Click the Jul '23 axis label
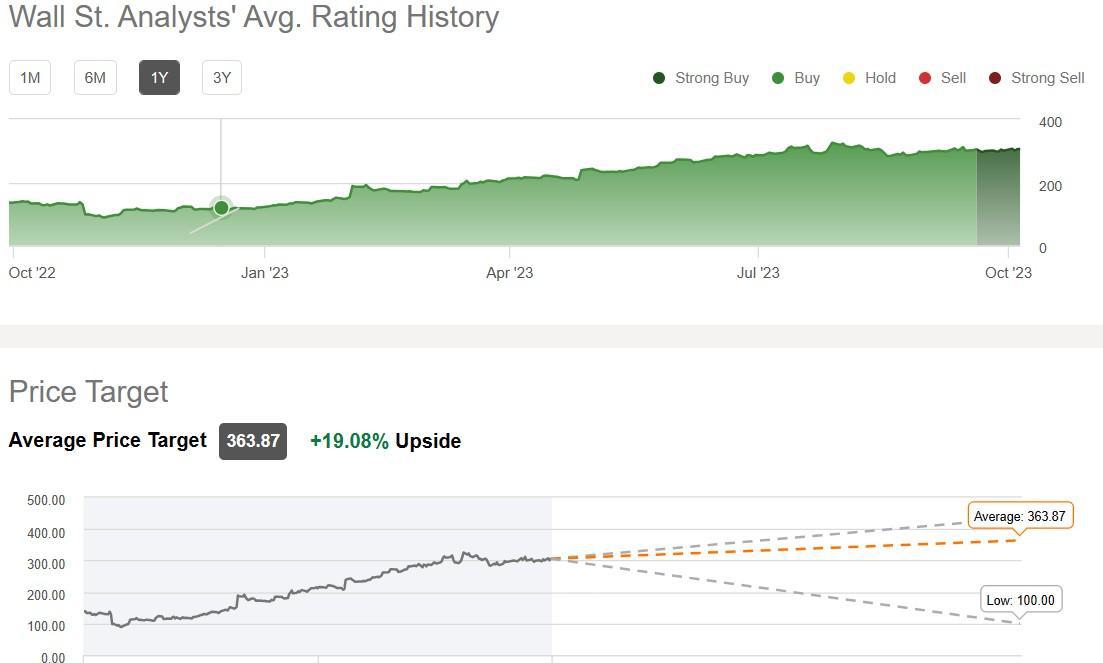This screenshot has width=1103, height=663. [x=758, y=272]
